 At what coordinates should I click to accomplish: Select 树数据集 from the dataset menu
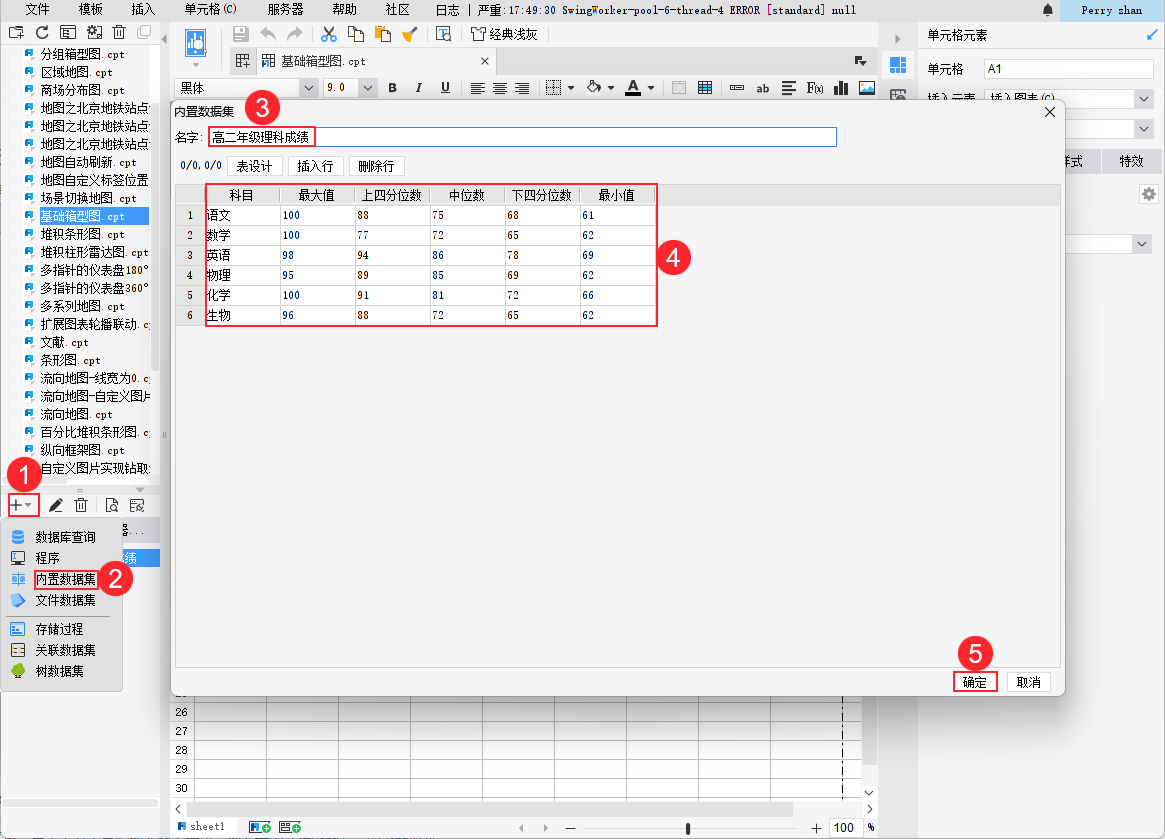(59, 671)
